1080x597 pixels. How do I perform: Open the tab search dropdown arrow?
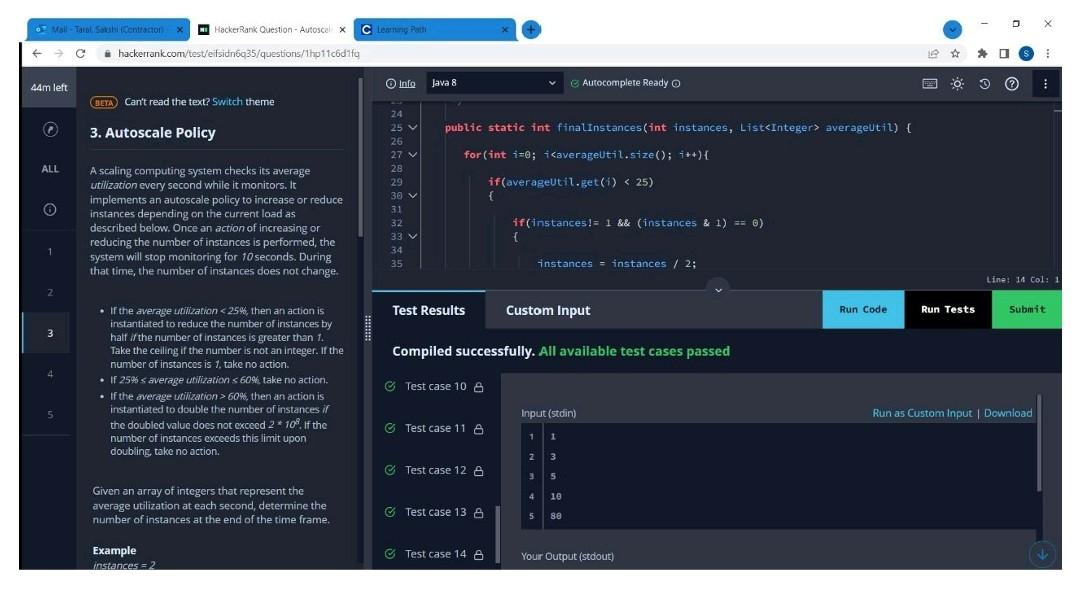pyautogui.click(x=952, y=30)
